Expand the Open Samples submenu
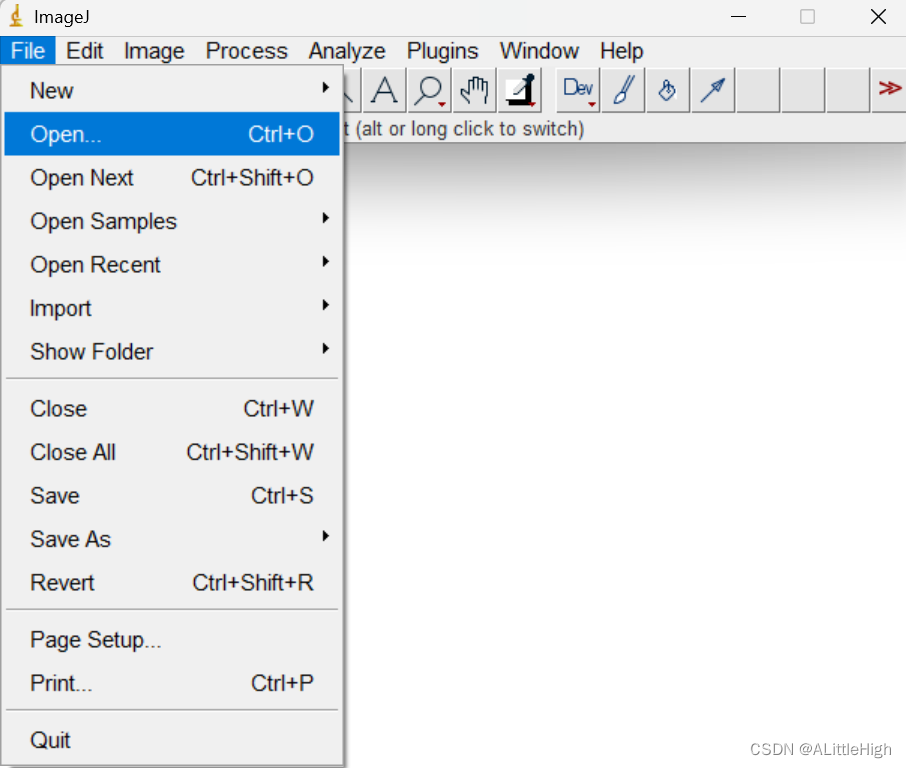 click(x=172, y=221)
